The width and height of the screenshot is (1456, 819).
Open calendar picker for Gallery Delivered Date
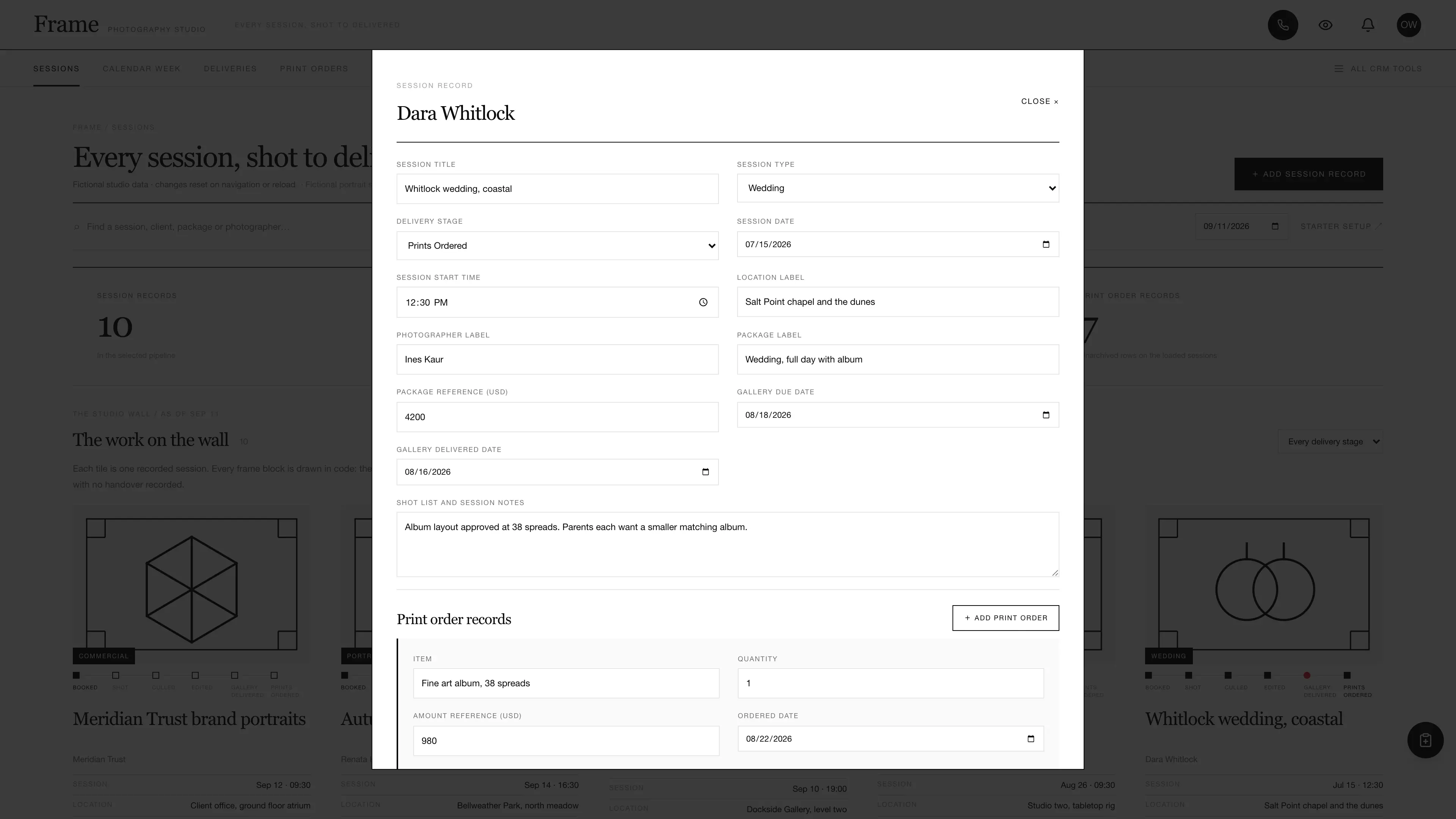click(705, 472)
